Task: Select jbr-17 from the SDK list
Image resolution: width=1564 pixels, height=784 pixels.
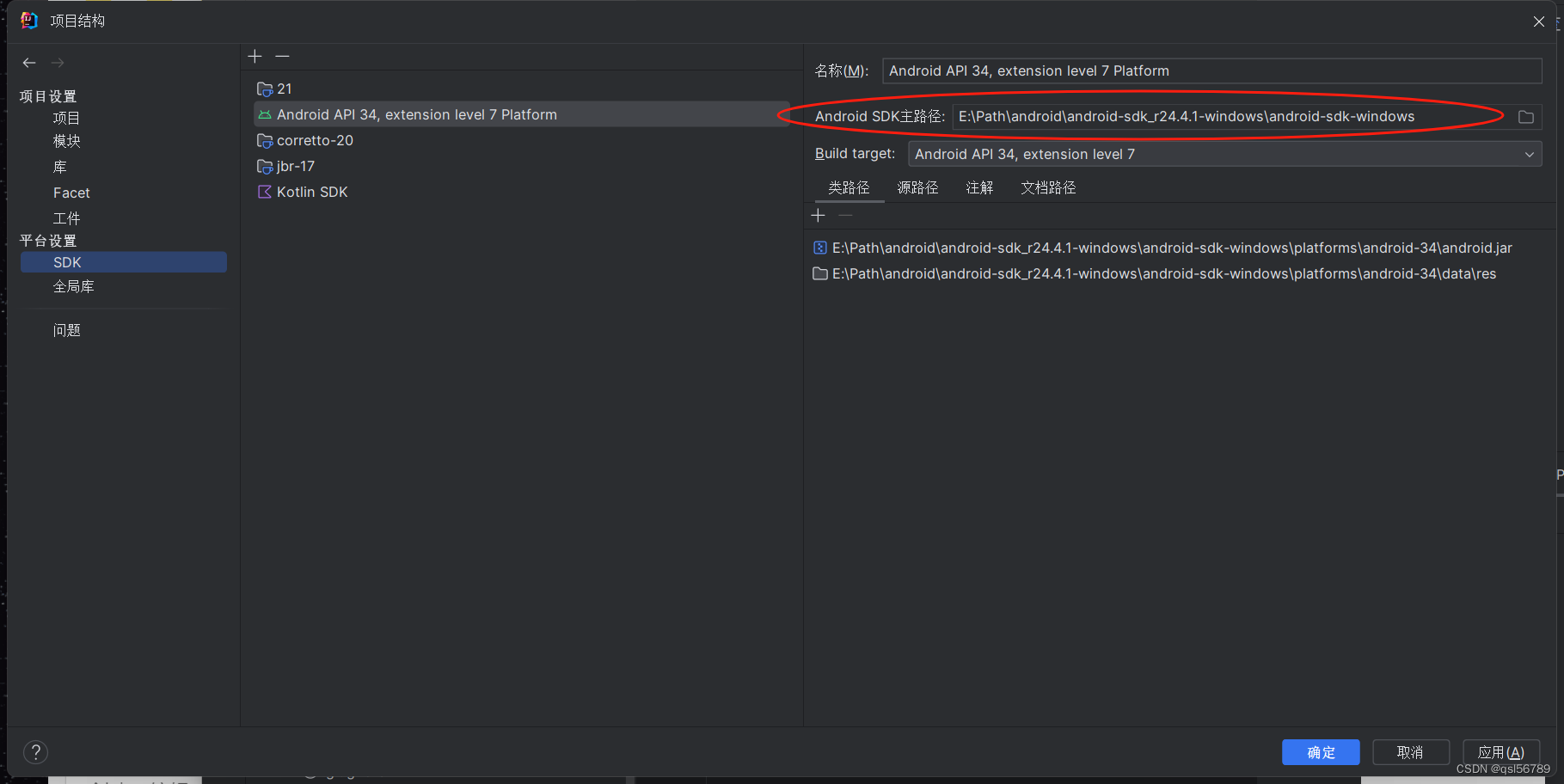Action: tap(297, 165)
